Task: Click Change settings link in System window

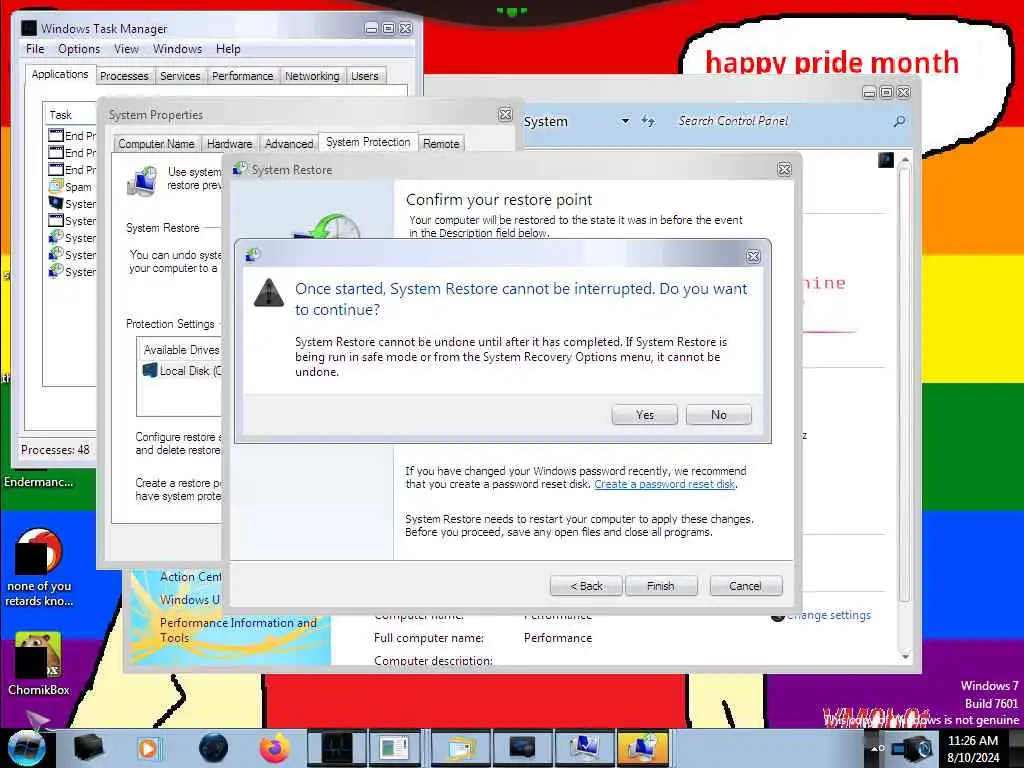Action: tap(828, 615)
